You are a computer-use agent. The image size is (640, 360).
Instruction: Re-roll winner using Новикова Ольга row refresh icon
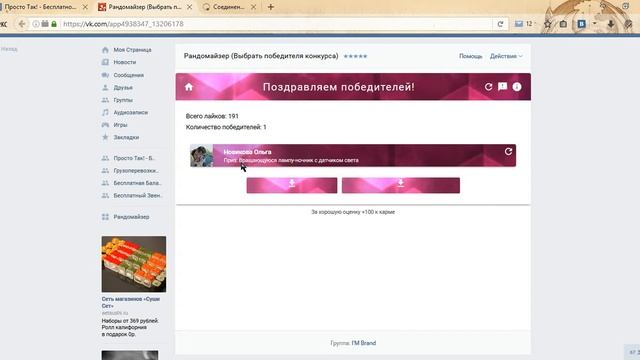tap(508, 151)
